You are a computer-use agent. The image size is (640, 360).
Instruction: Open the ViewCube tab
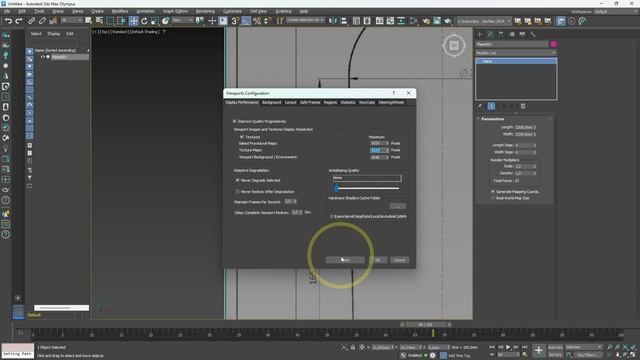tap(367, 102)
